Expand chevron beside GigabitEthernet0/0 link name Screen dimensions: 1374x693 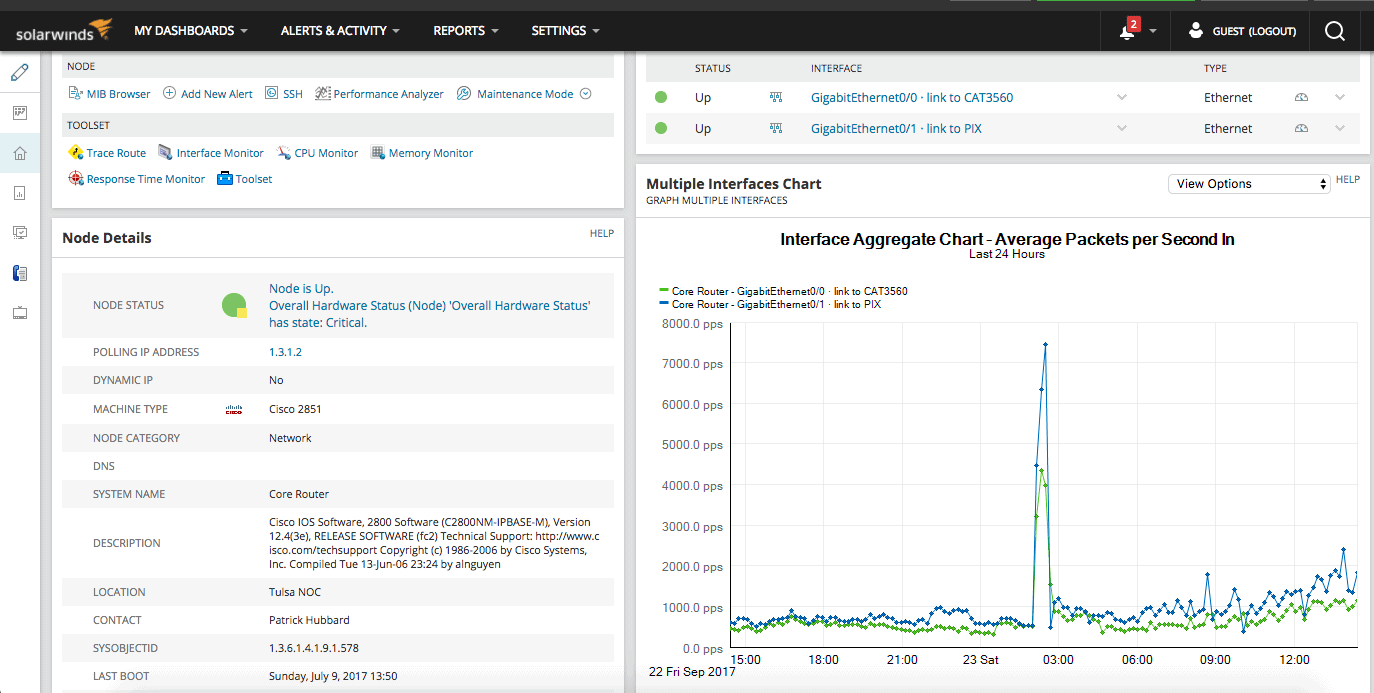pyautogui.click(x=1122, y=97)
